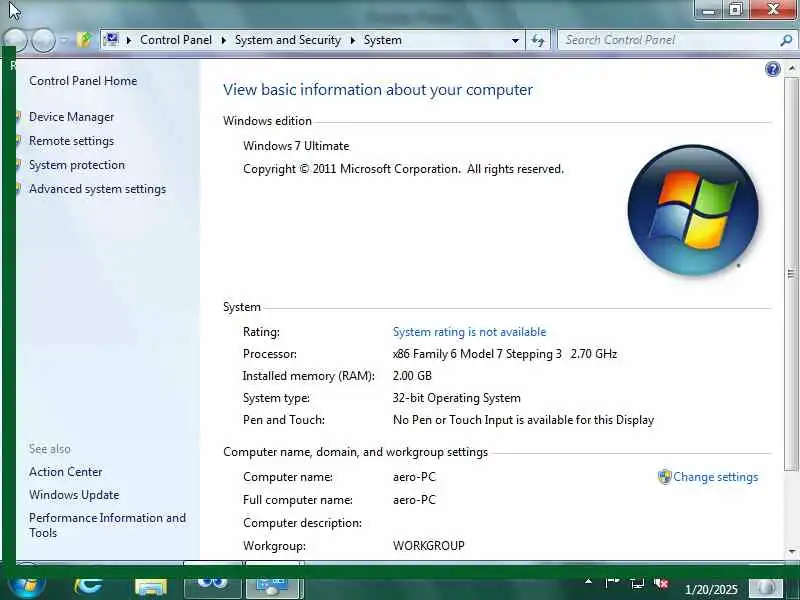This screenshot has width=800, height=600.
Task: Open the address bar history dropdown
Action: (515, 40)
